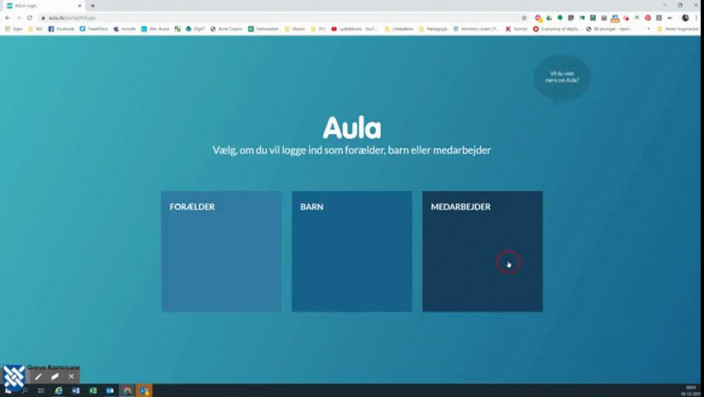Open the 'Vil du vide mere om Aula?' bubble

[562, 77]
